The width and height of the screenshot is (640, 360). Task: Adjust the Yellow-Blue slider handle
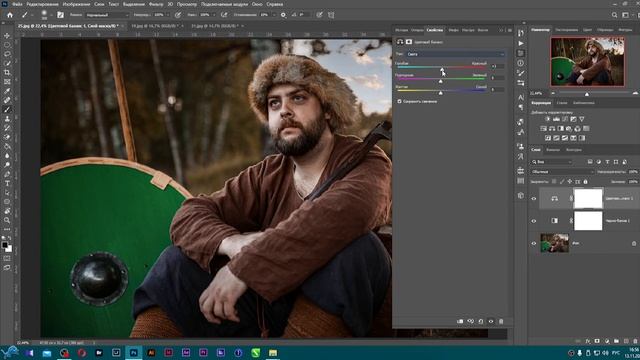coord(440,93)
